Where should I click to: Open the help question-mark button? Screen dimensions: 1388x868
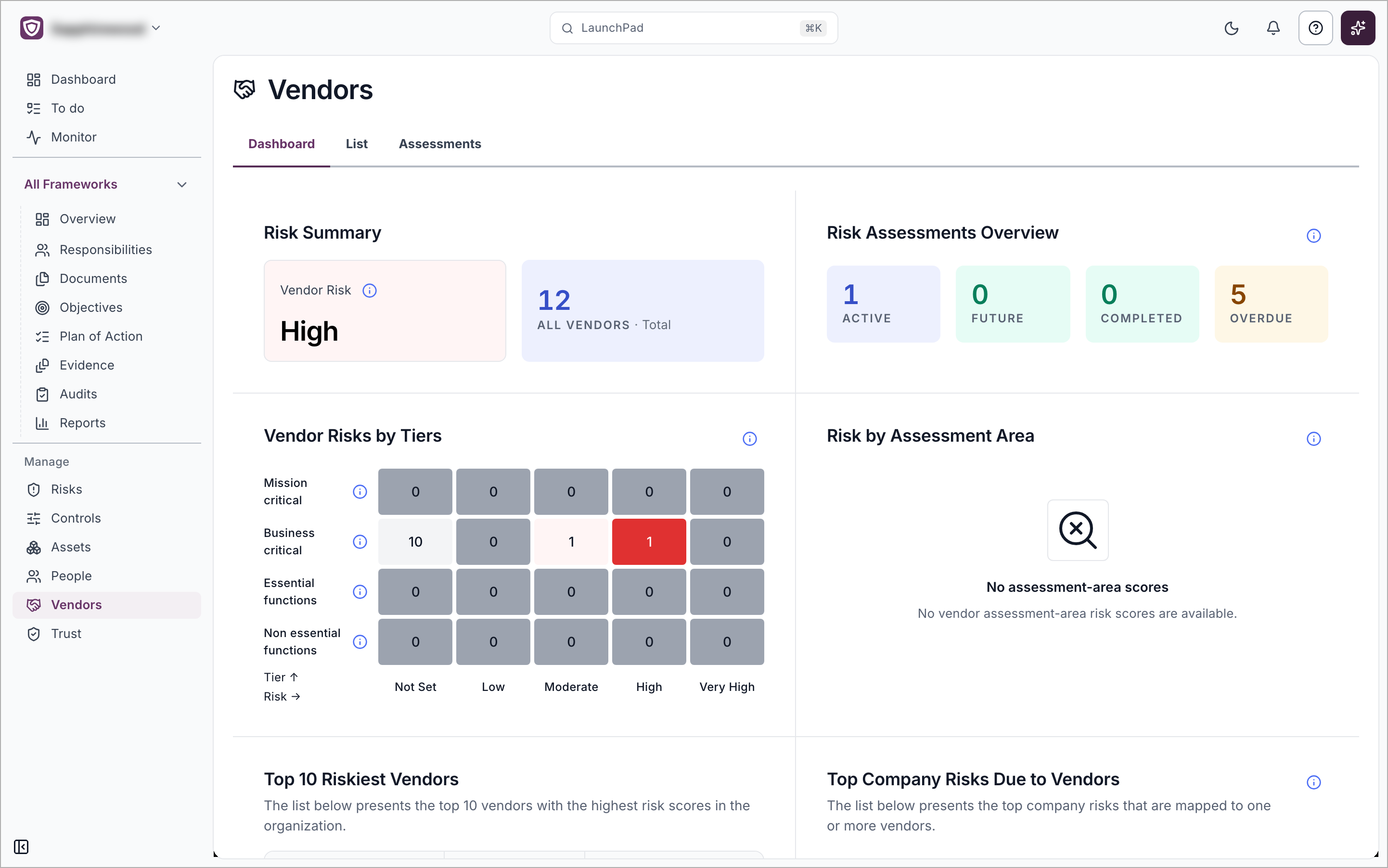click(1315, 28)
